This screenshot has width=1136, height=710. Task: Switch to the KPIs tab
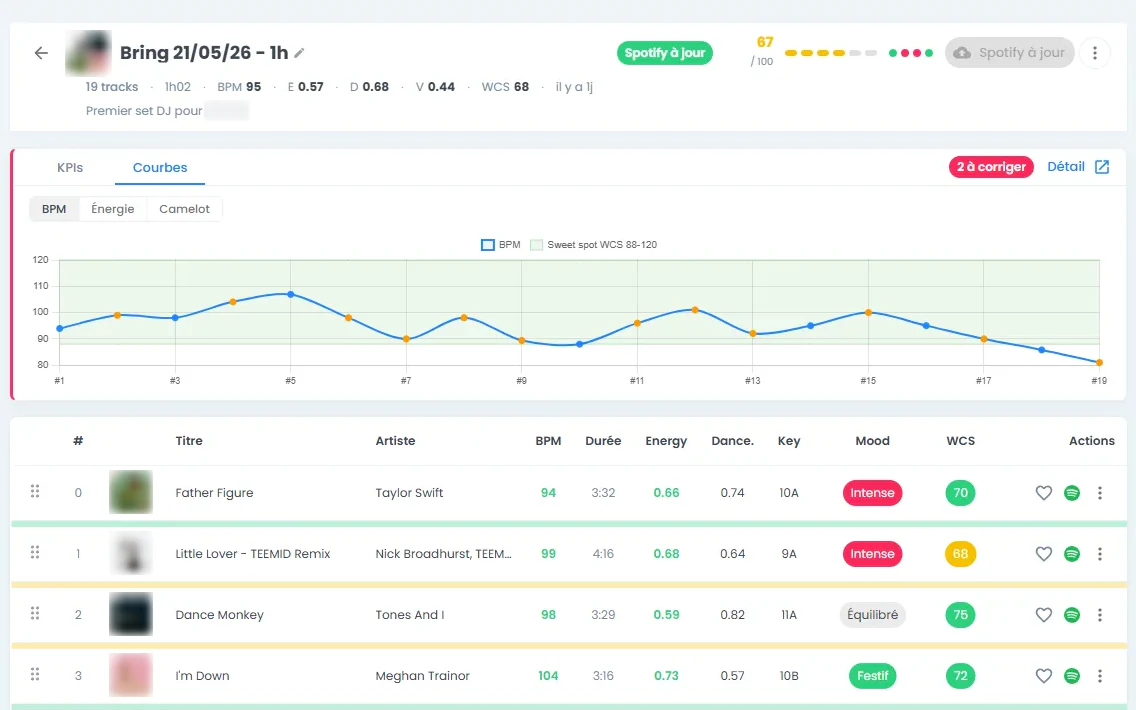[70, 167]
